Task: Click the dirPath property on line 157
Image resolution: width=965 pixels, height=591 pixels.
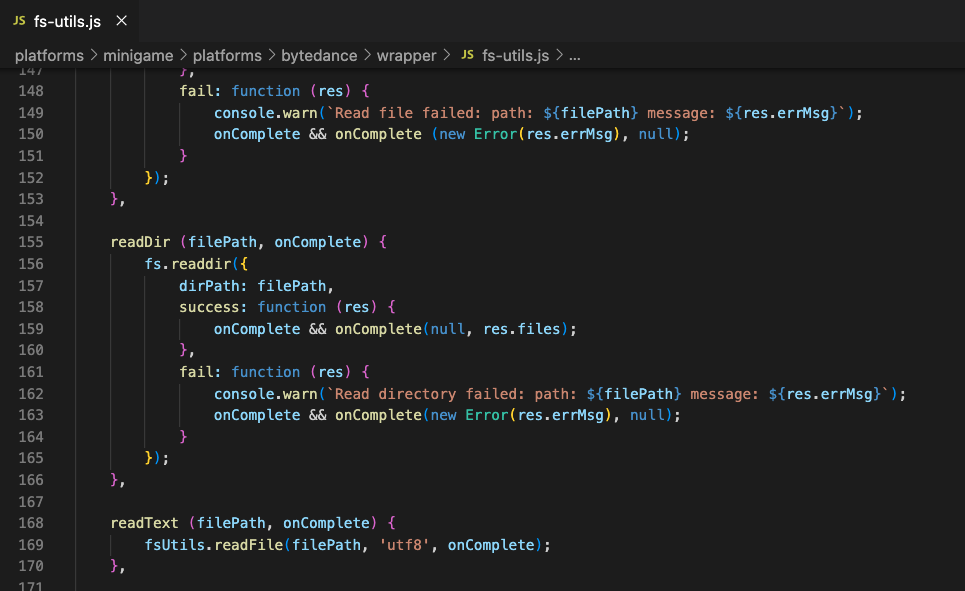Action: (x=210, y=285)
